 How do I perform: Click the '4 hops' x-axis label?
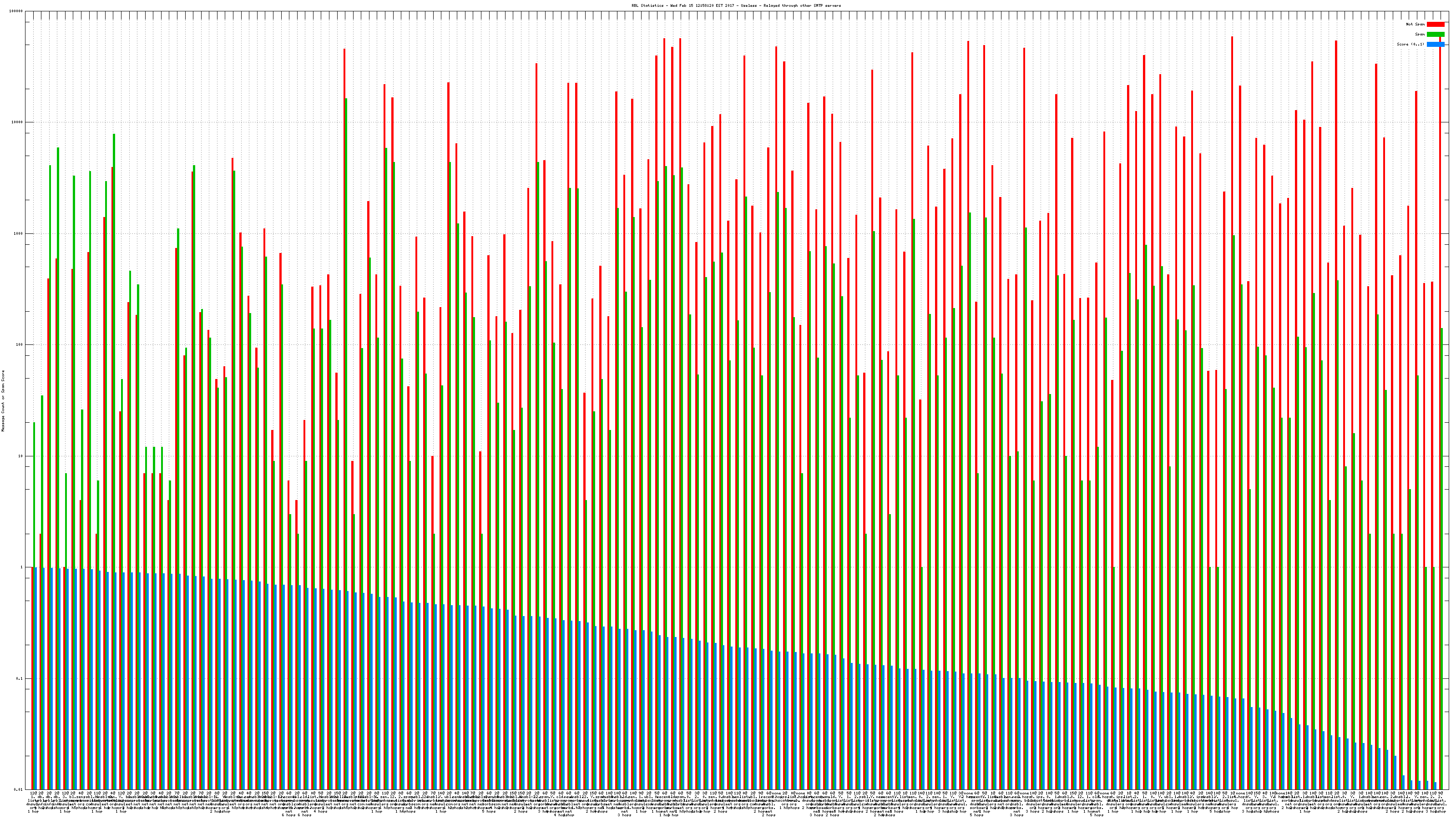point(320,812)
